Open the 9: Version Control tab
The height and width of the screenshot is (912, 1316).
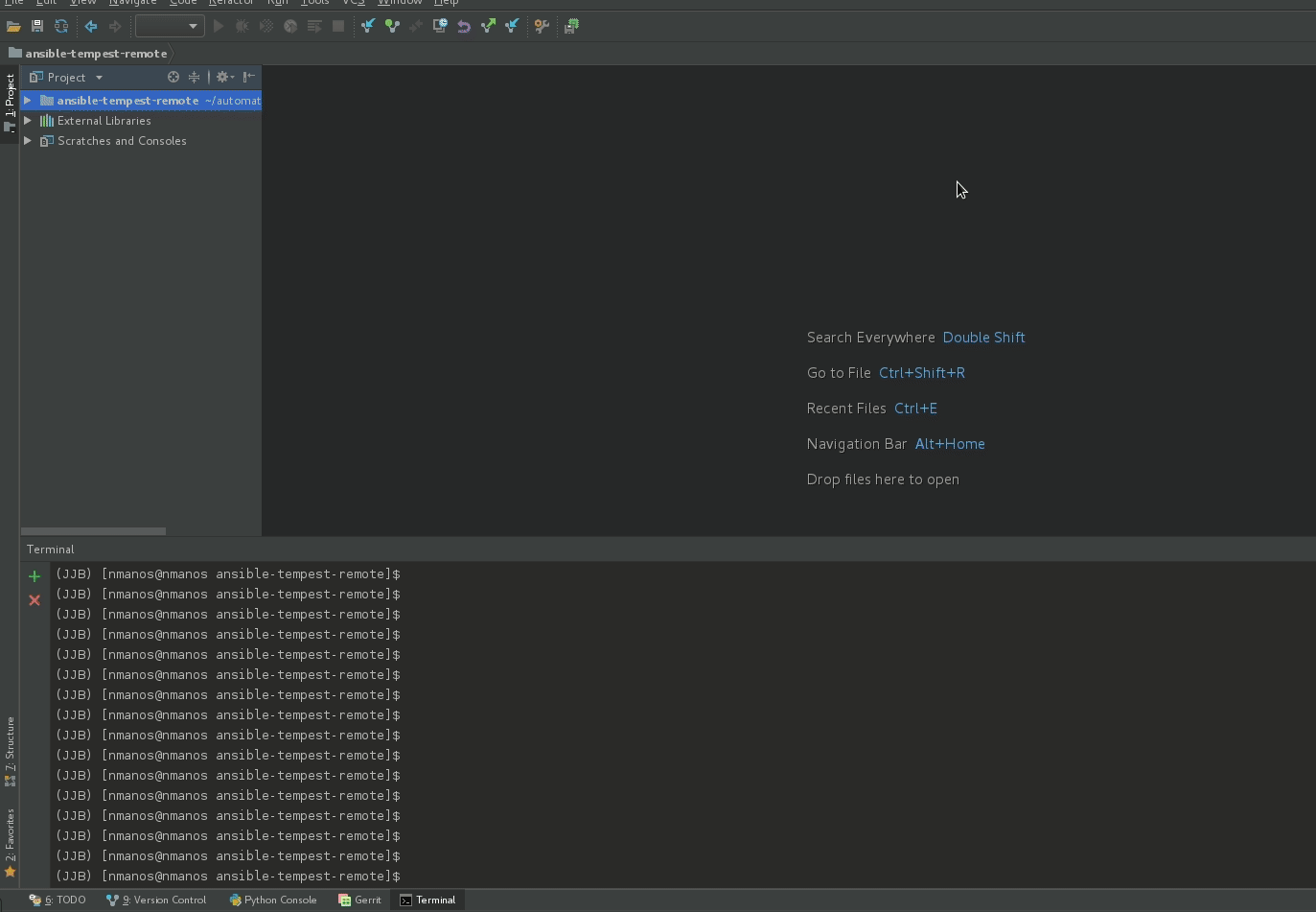pos(156,900)
